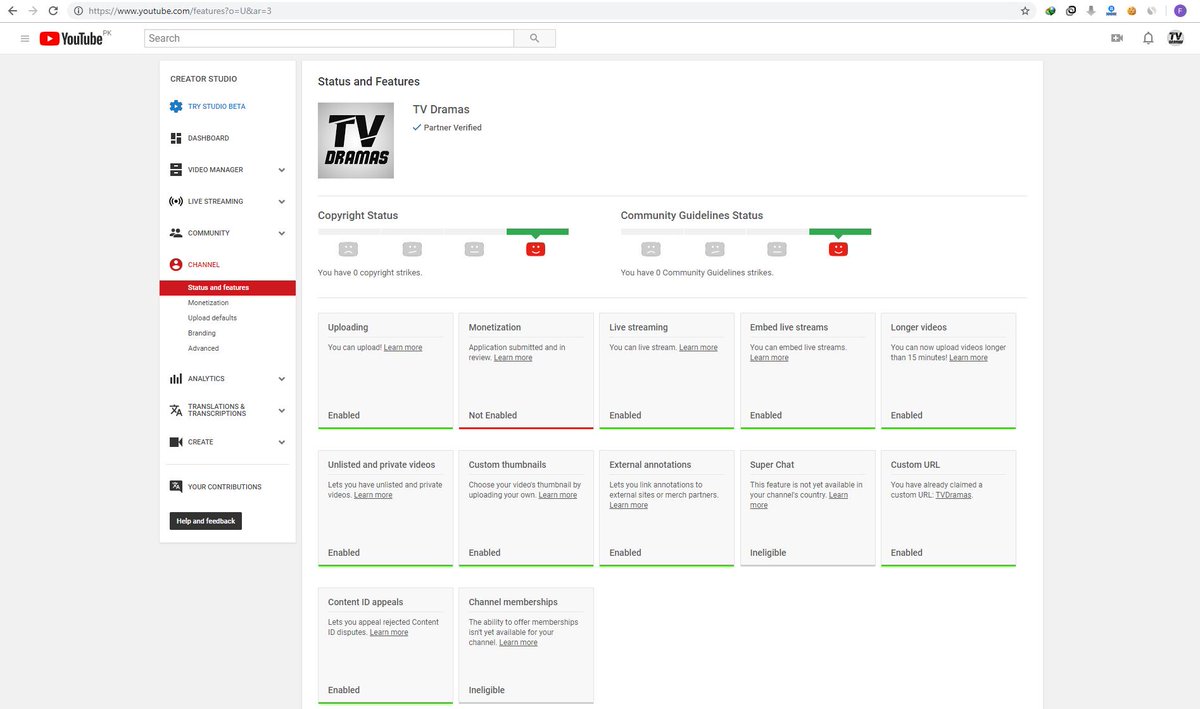Click the Community people icon
Image resolution: width=1200 pixels, height=709 pixels.
tap(176, 233)
